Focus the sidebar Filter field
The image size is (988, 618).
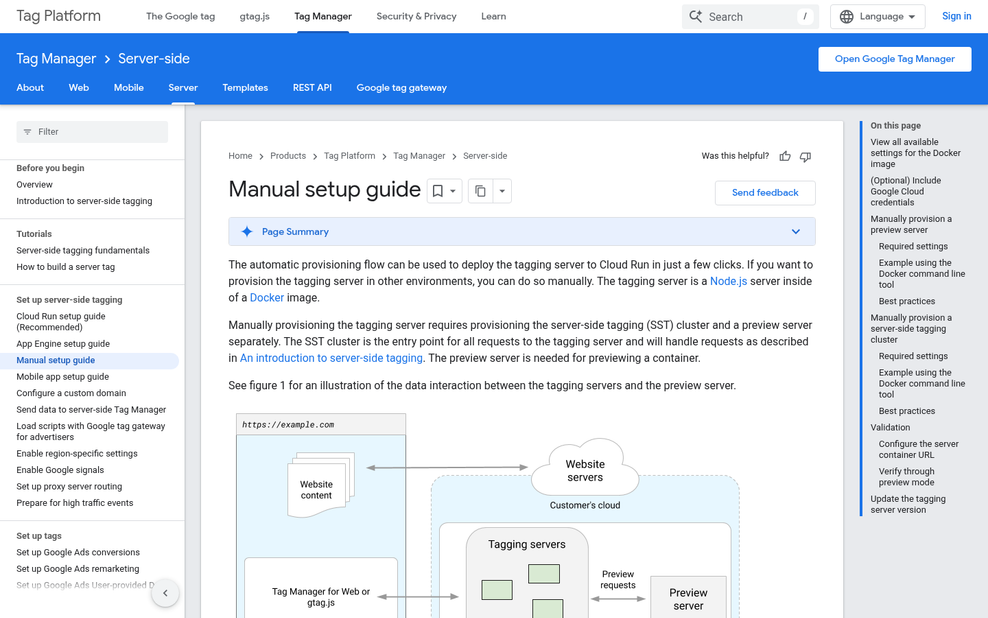[92, 132]
